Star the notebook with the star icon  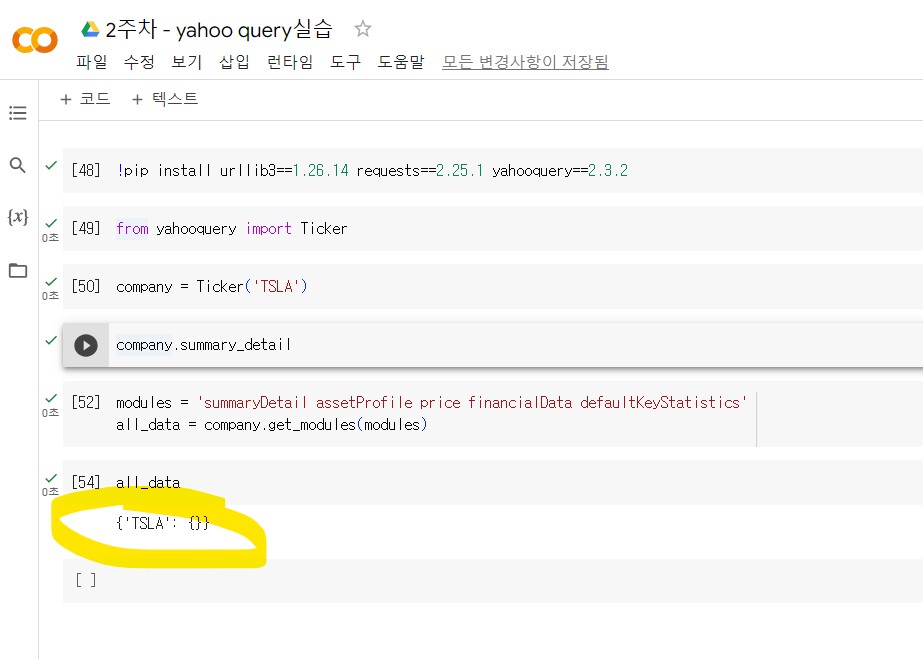pyautogui.click(x=363, y=29)
